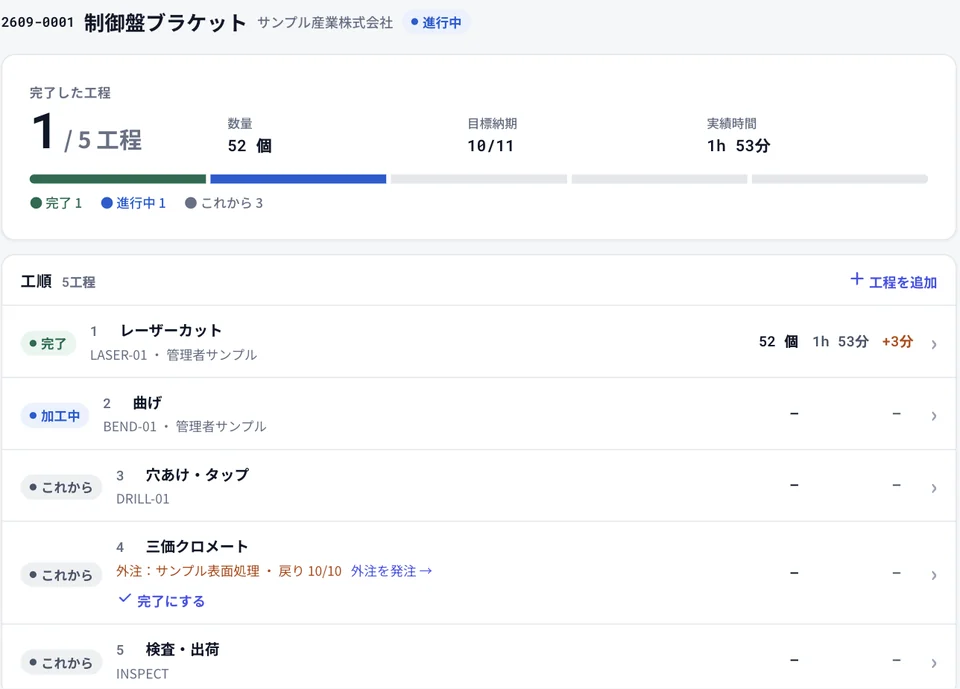Click the 1h 53分 time in レーザーカット row
Screen dimensions: 960x689
pos(841,342)
